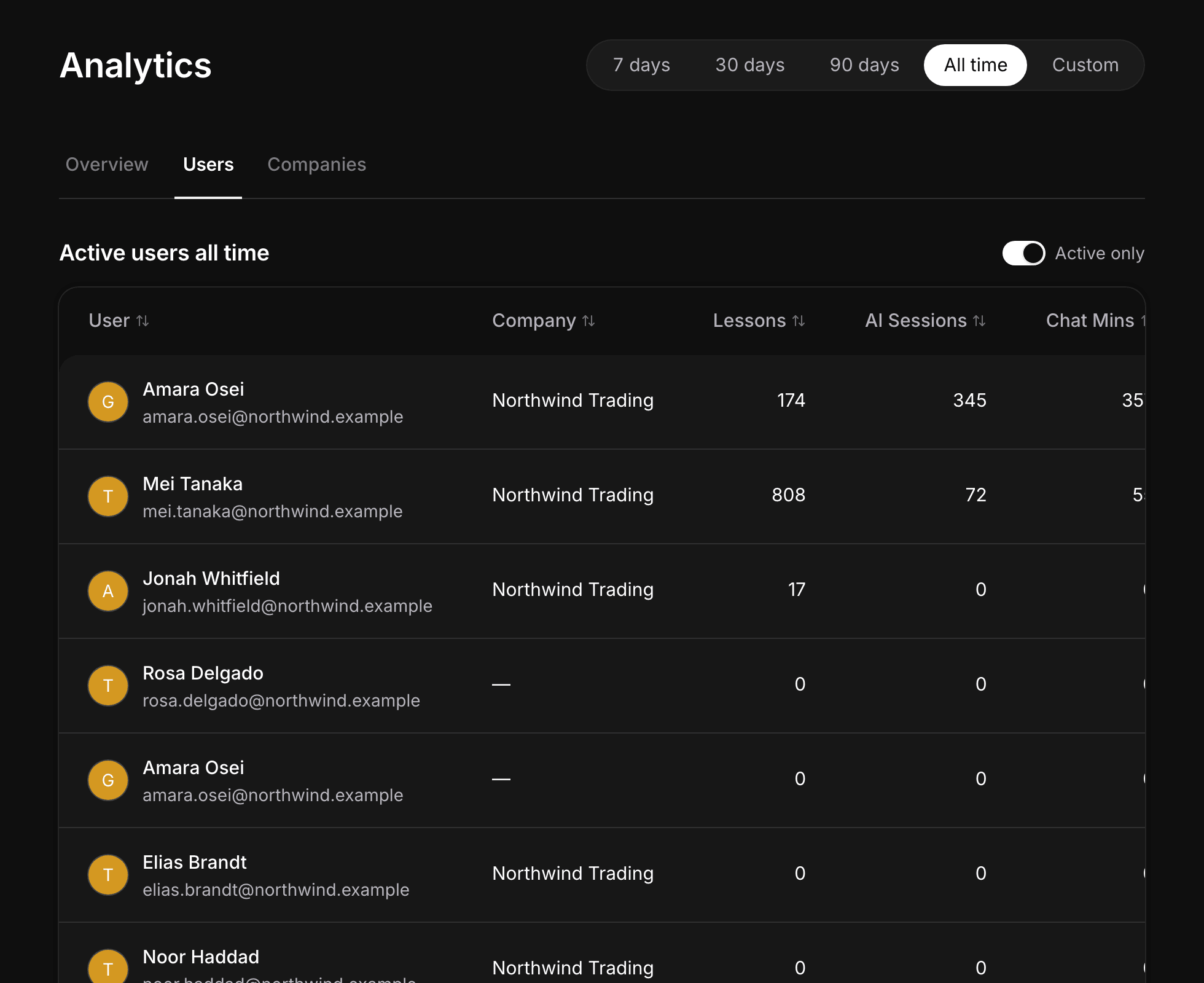
Task: Click the Mei Tanaka name
Action: (x=193, y=484)
